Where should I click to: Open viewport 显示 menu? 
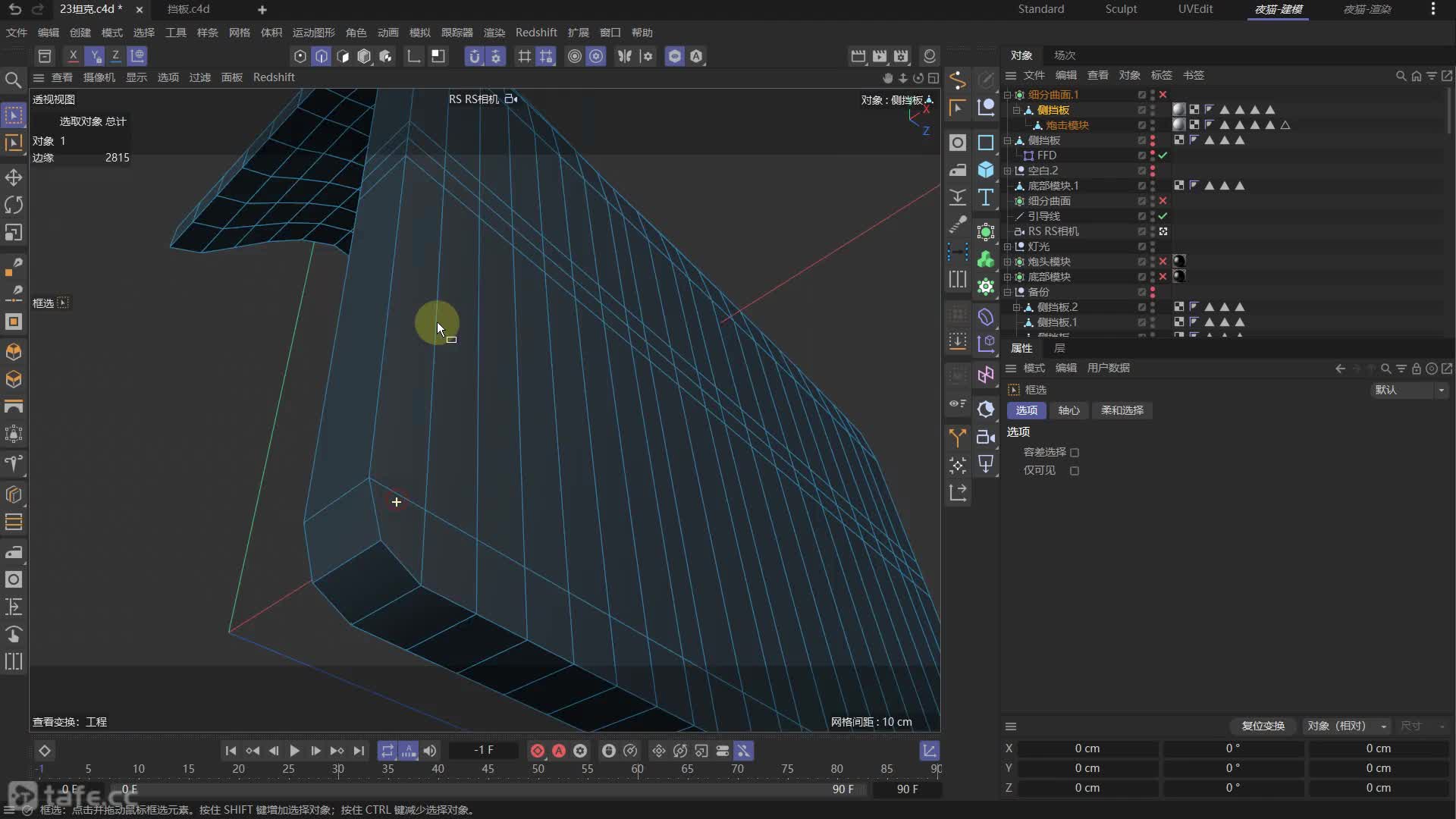(136, 77)
